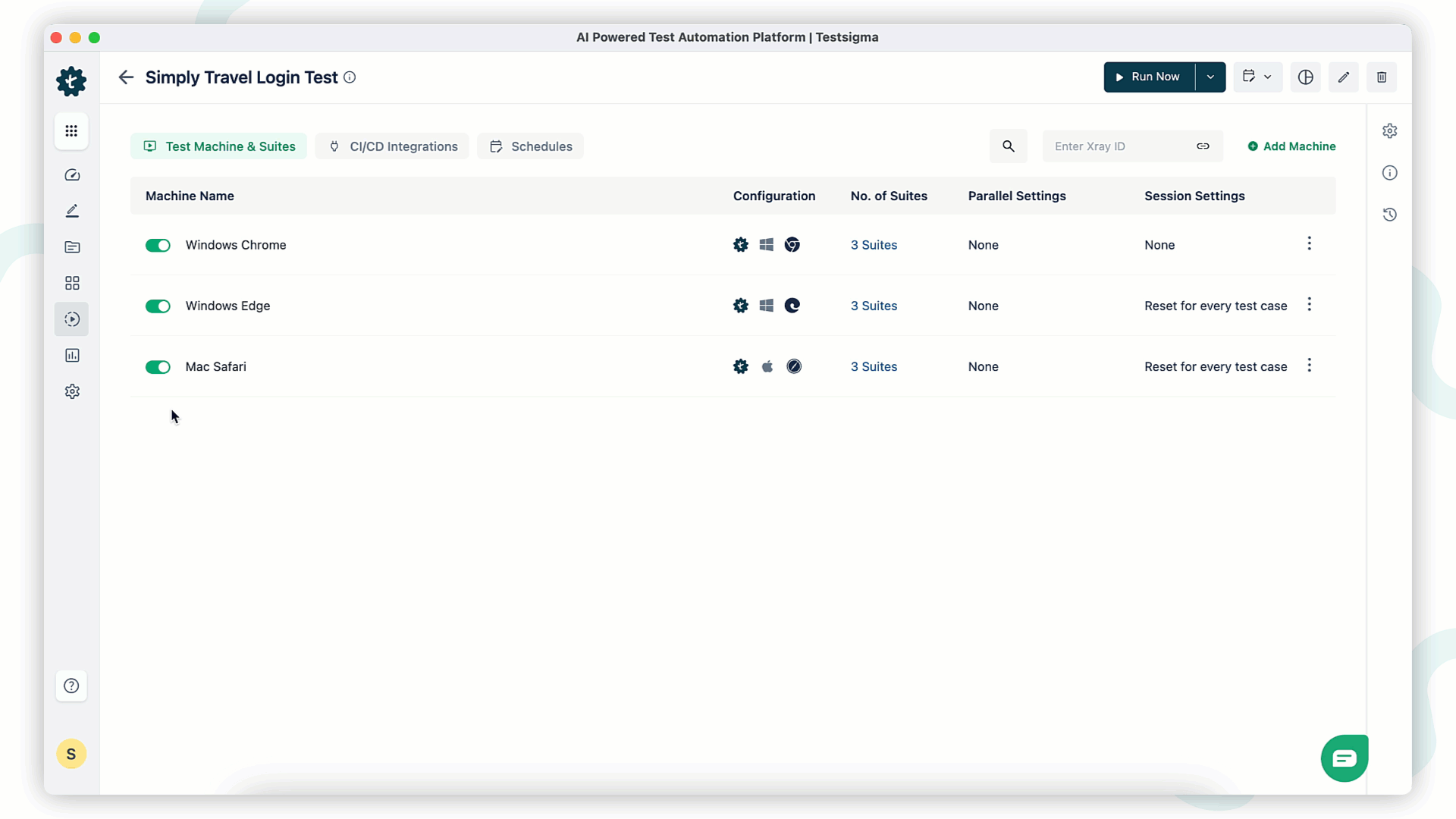This screenshot has width=1456, height=819.
Task: Click the Configuration column header
Action: click(x=774, y=196)
